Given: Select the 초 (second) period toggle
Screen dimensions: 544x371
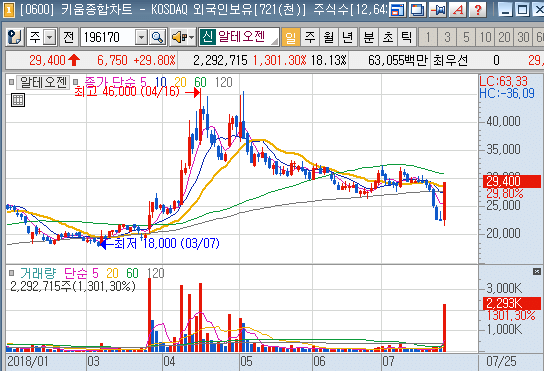Looking at the screenshot, I should [388, 37].
